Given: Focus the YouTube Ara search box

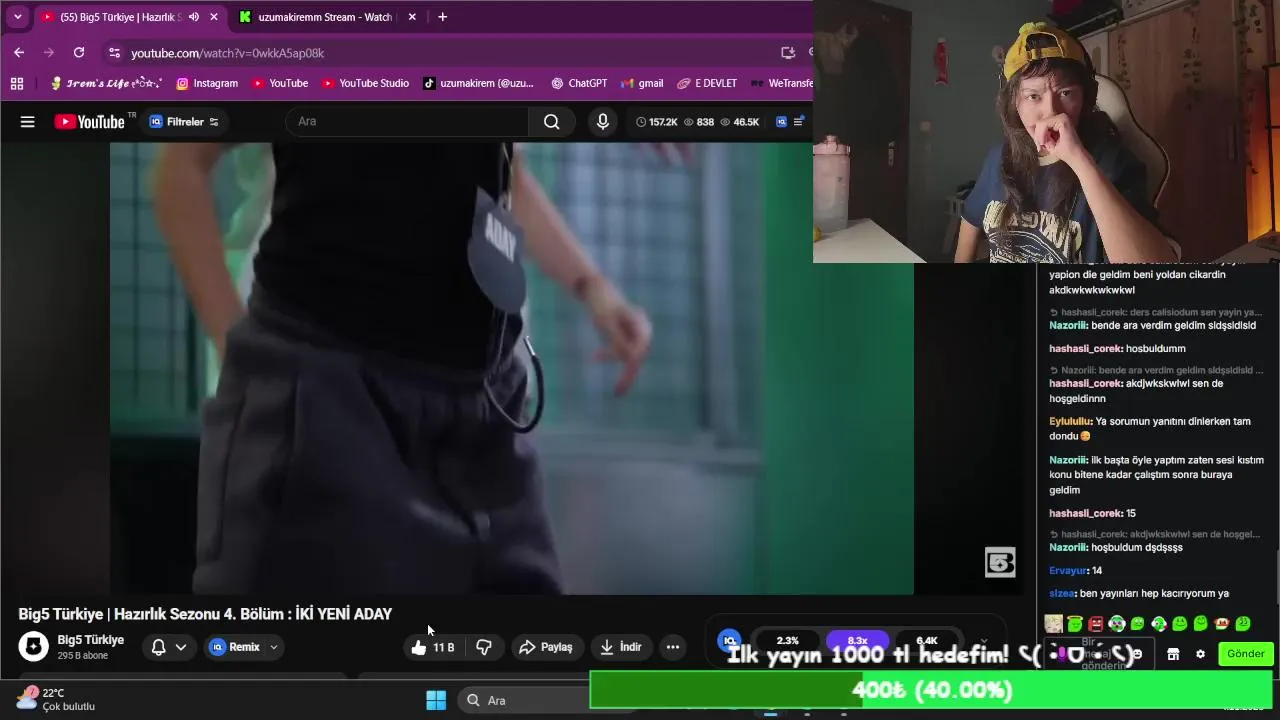Looking at the screenshot, I should coord(408,122).
